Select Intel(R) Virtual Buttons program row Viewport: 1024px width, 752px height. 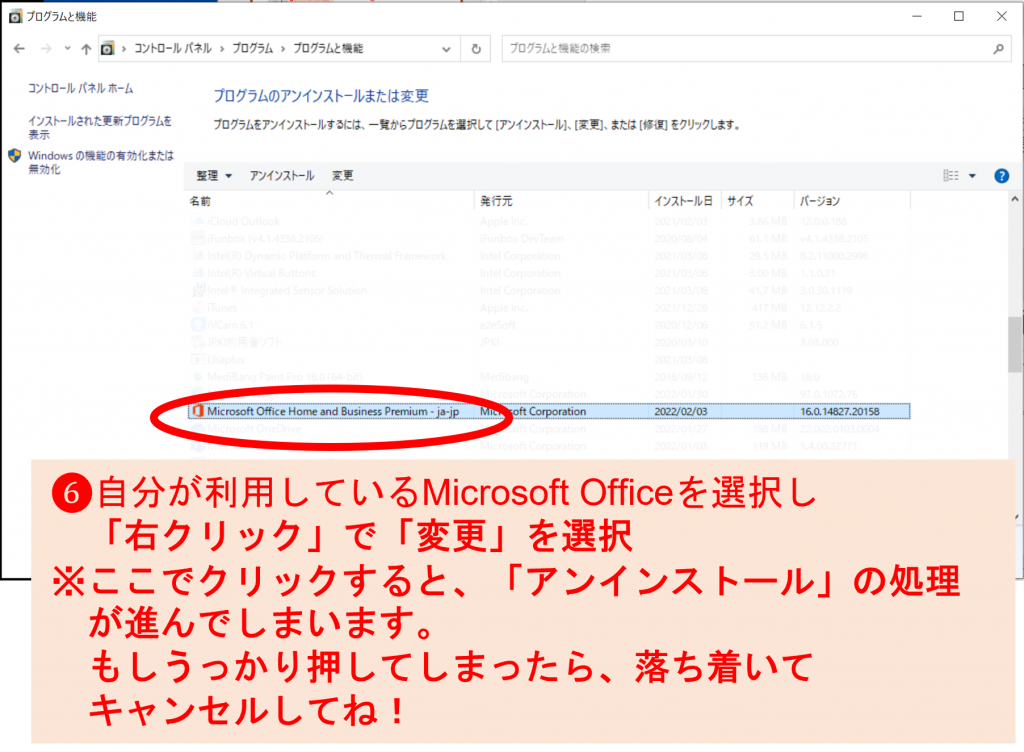click(549, 273)
